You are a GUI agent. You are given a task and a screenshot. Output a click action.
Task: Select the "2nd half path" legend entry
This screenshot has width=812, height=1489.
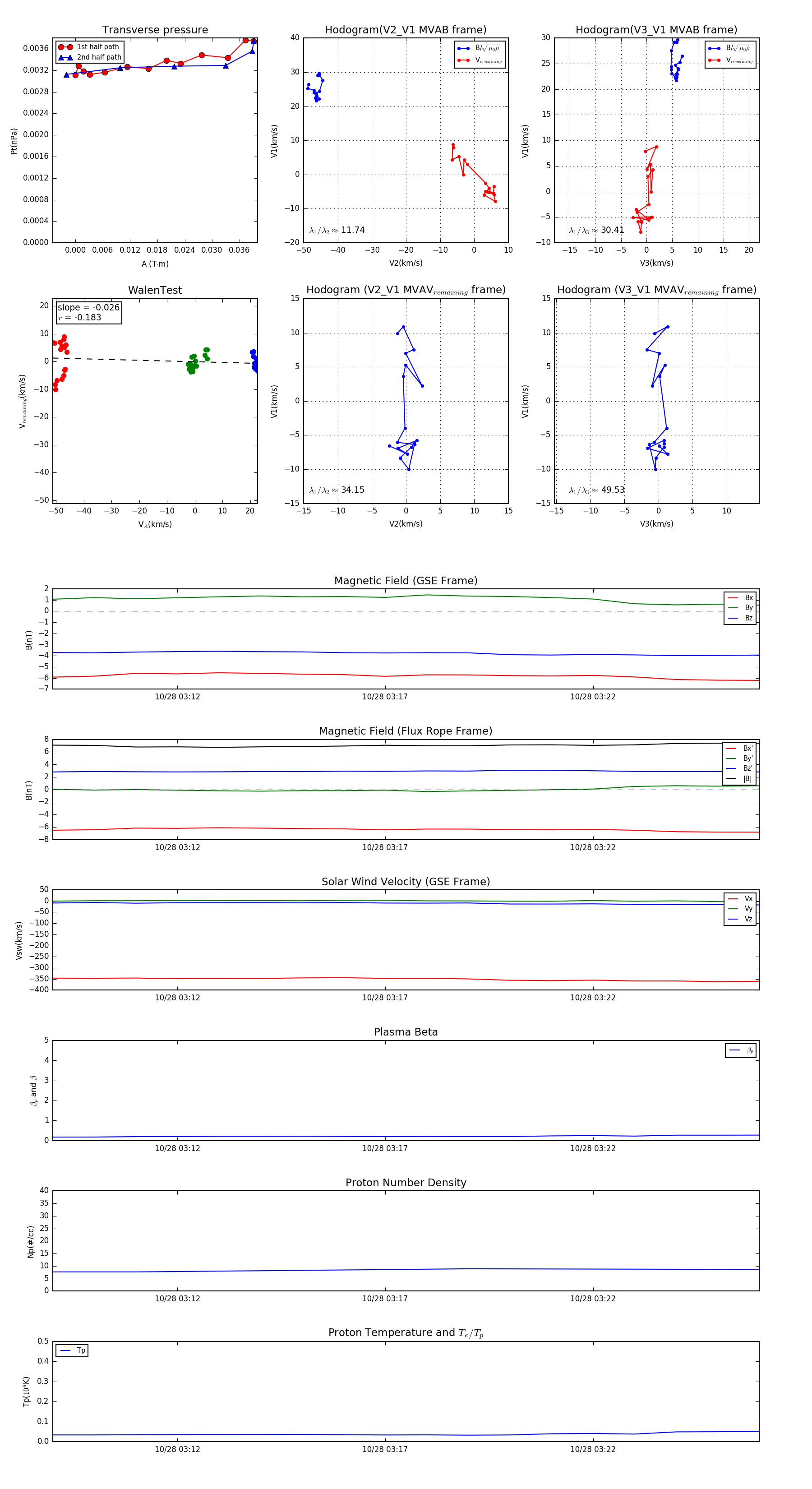[90, 57]
